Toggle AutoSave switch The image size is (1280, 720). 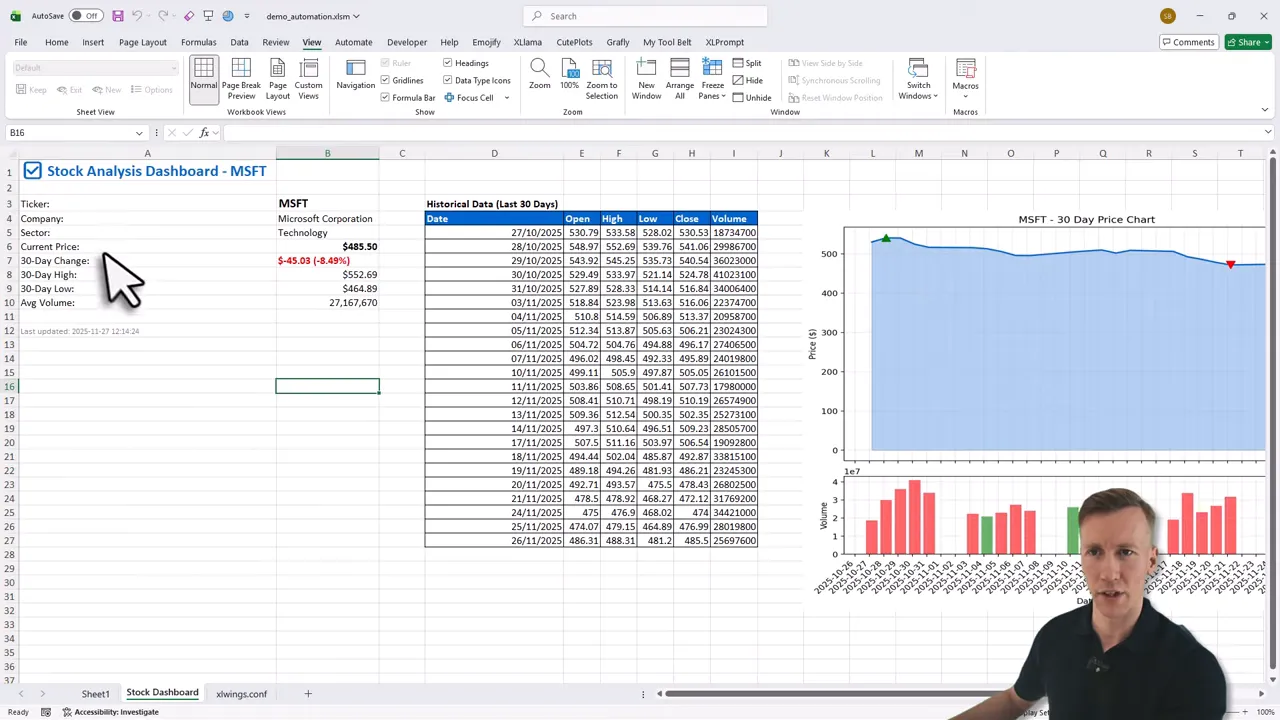(x=85, y=16)
